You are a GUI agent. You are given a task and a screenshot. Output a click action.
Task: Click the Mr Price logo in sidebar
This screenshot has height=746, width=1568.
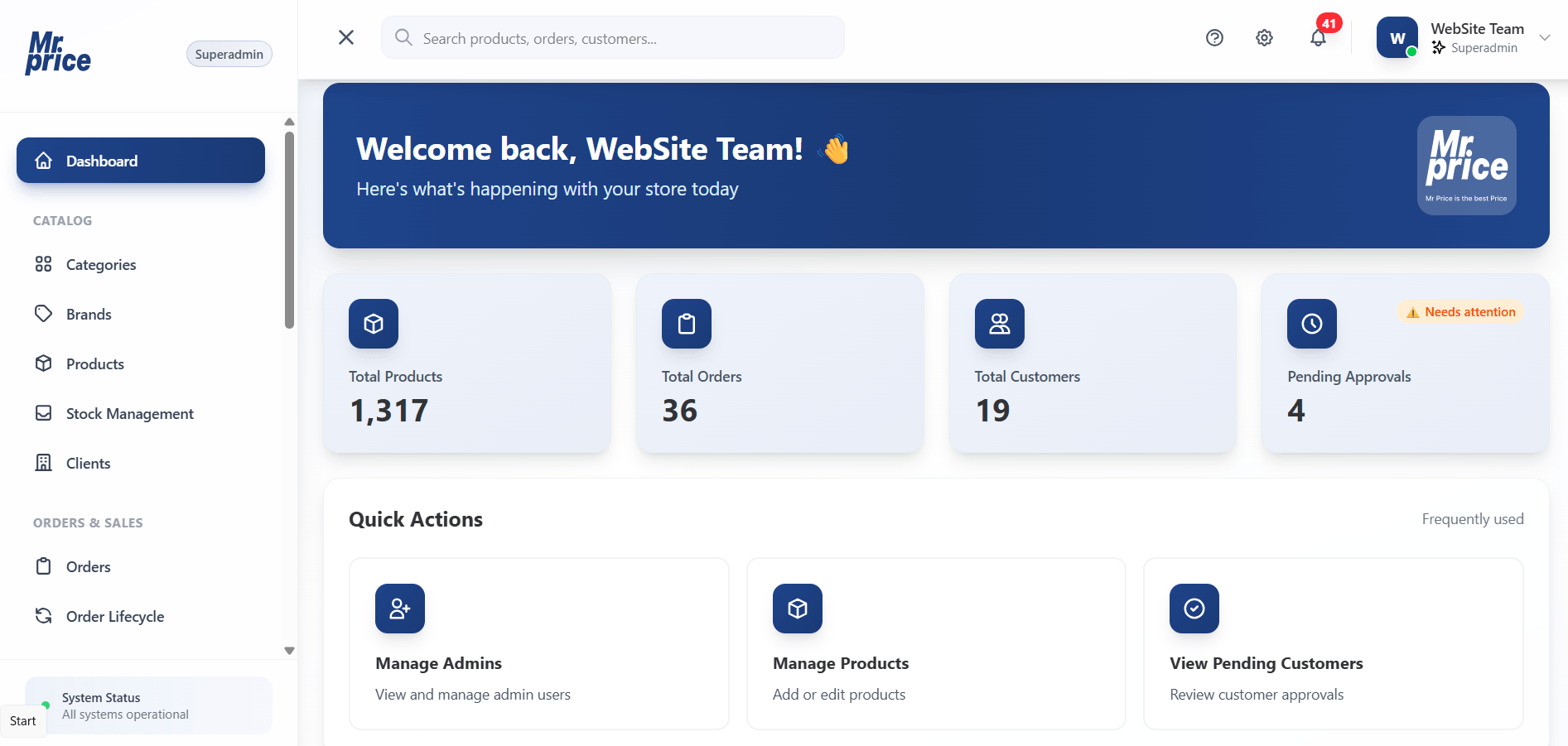(58, 53)
